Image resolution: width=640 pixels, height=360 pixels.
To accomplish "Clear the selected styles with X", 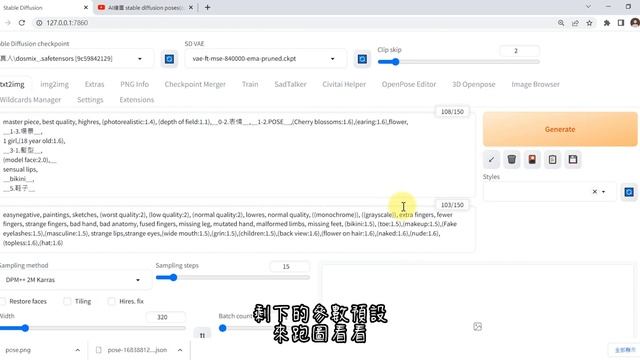I will [x=595, y=192].
